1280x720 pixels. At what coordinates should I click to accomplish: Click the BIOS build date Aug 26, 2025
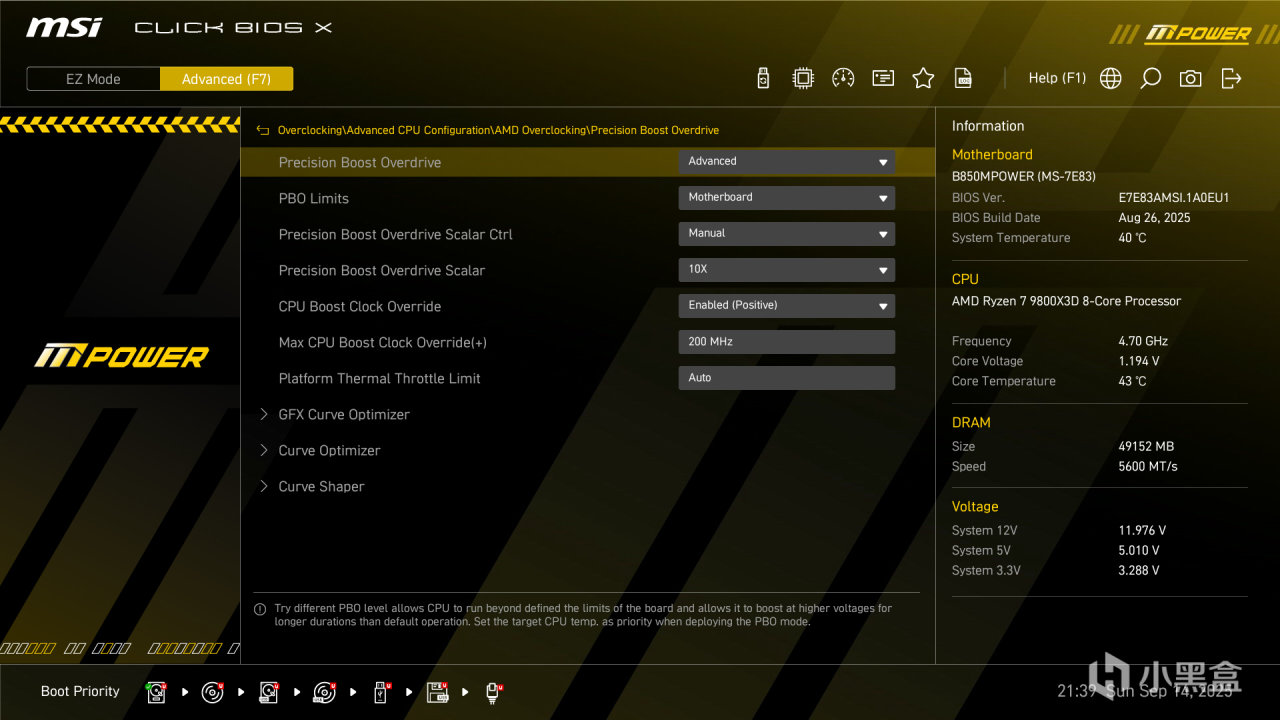pyautogui.click(x=1154, y=218)
